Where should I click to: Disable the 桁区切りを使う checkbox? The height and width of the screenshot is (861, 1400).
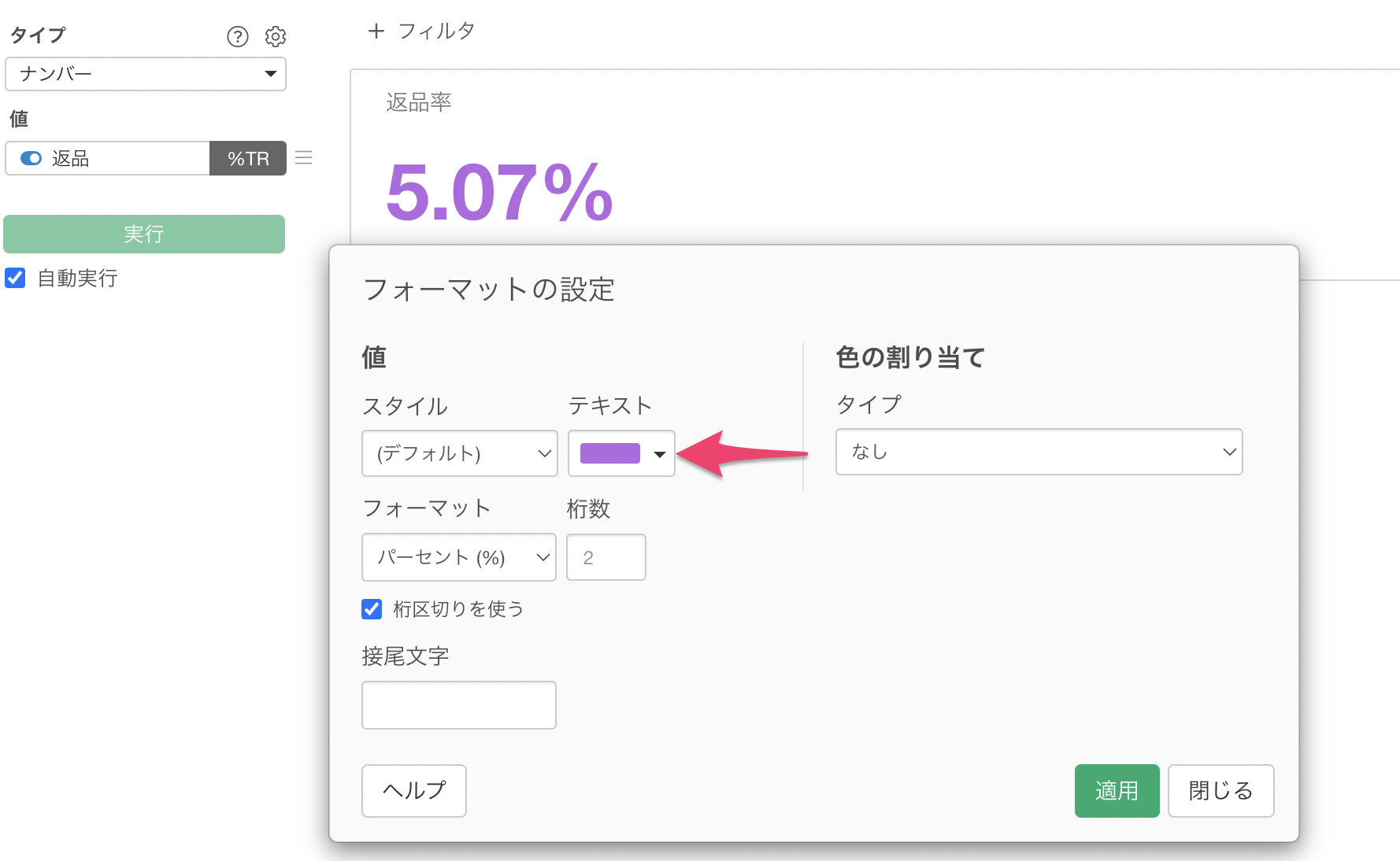[372, 609]
